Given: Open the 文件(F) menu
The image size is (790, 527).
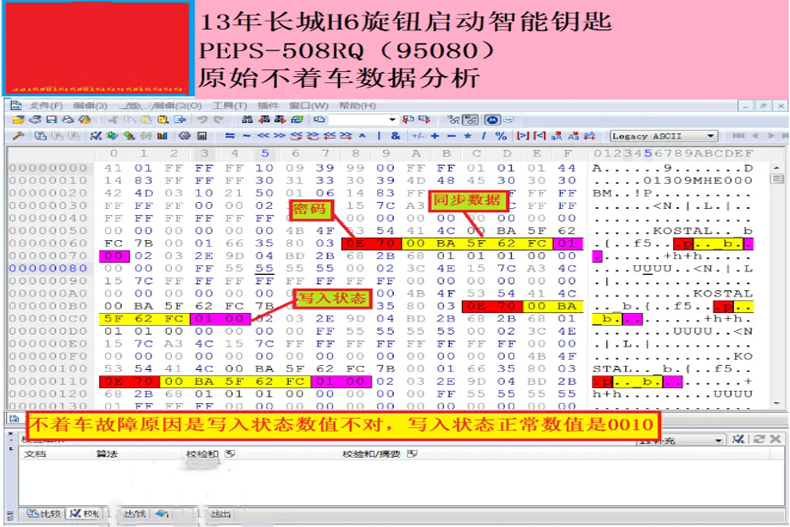Looking at the screenshot, I should pos(45,106).
